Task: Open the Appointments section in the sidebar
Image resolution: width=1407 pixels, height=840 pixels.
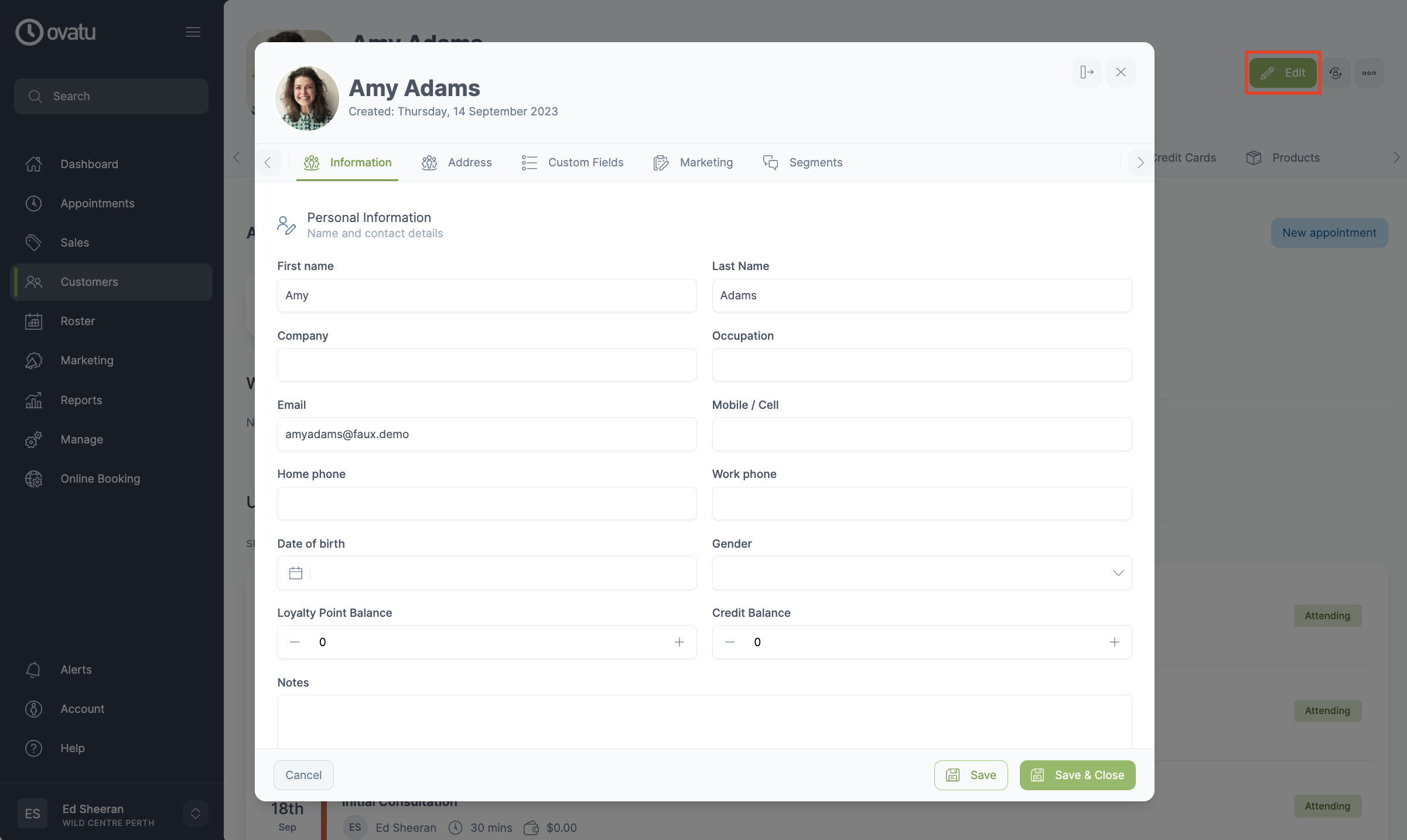Action: pos(97,203)
